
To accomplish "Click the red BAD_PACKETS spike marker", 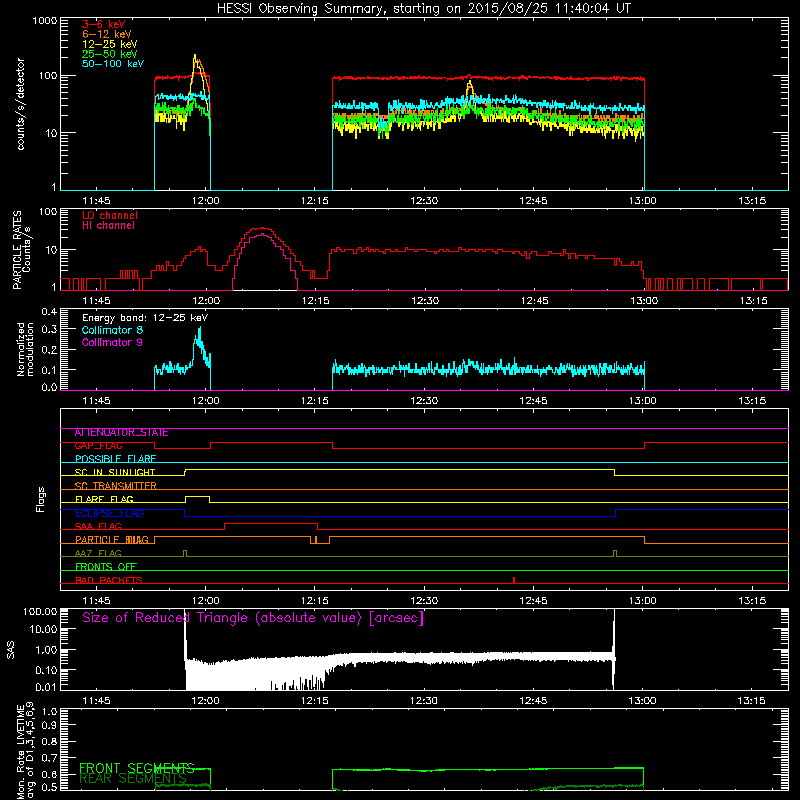I will (x=514, y=580).
